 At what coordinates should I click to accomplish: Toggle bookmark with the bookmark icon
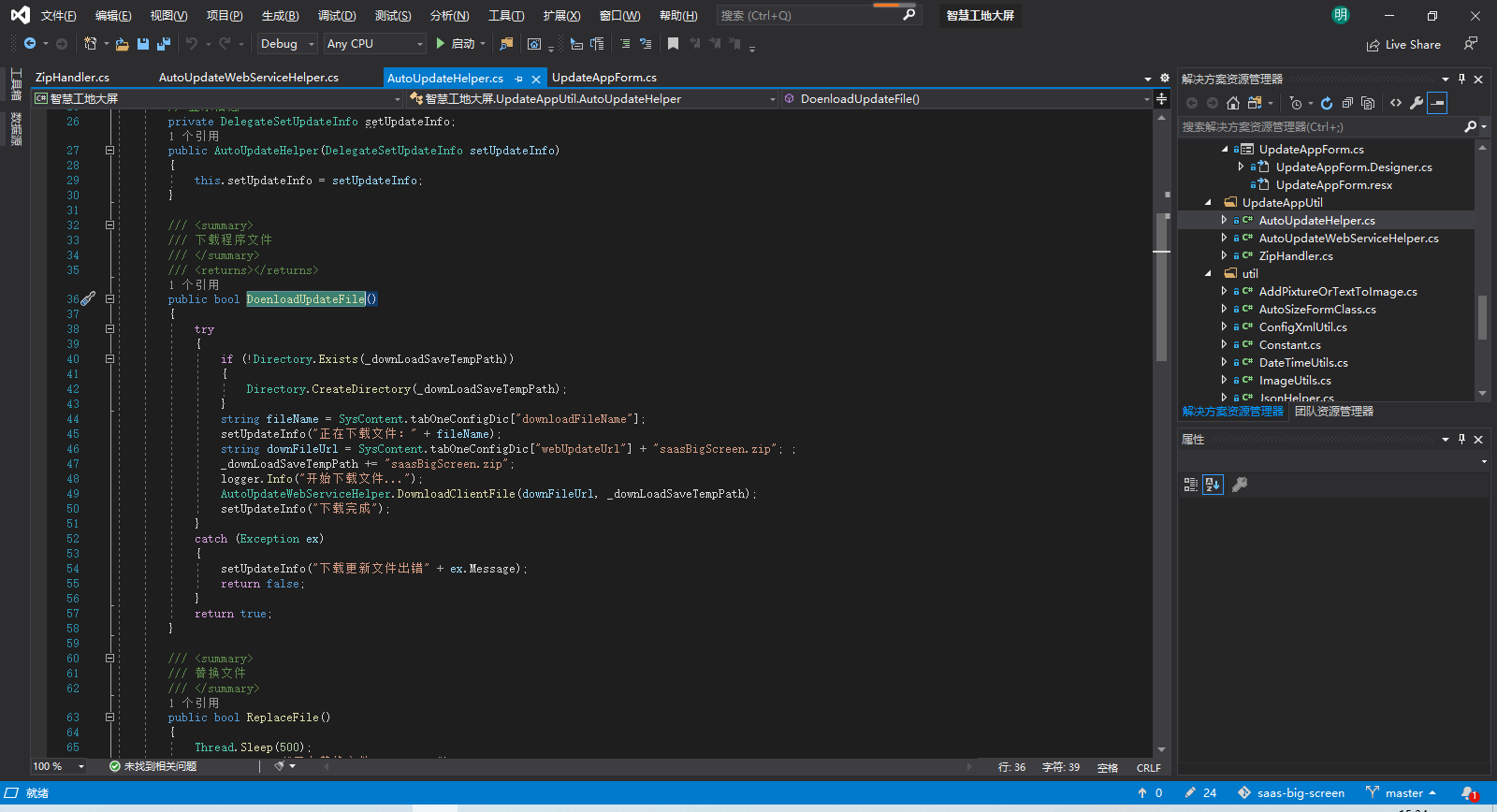(673, 44)
